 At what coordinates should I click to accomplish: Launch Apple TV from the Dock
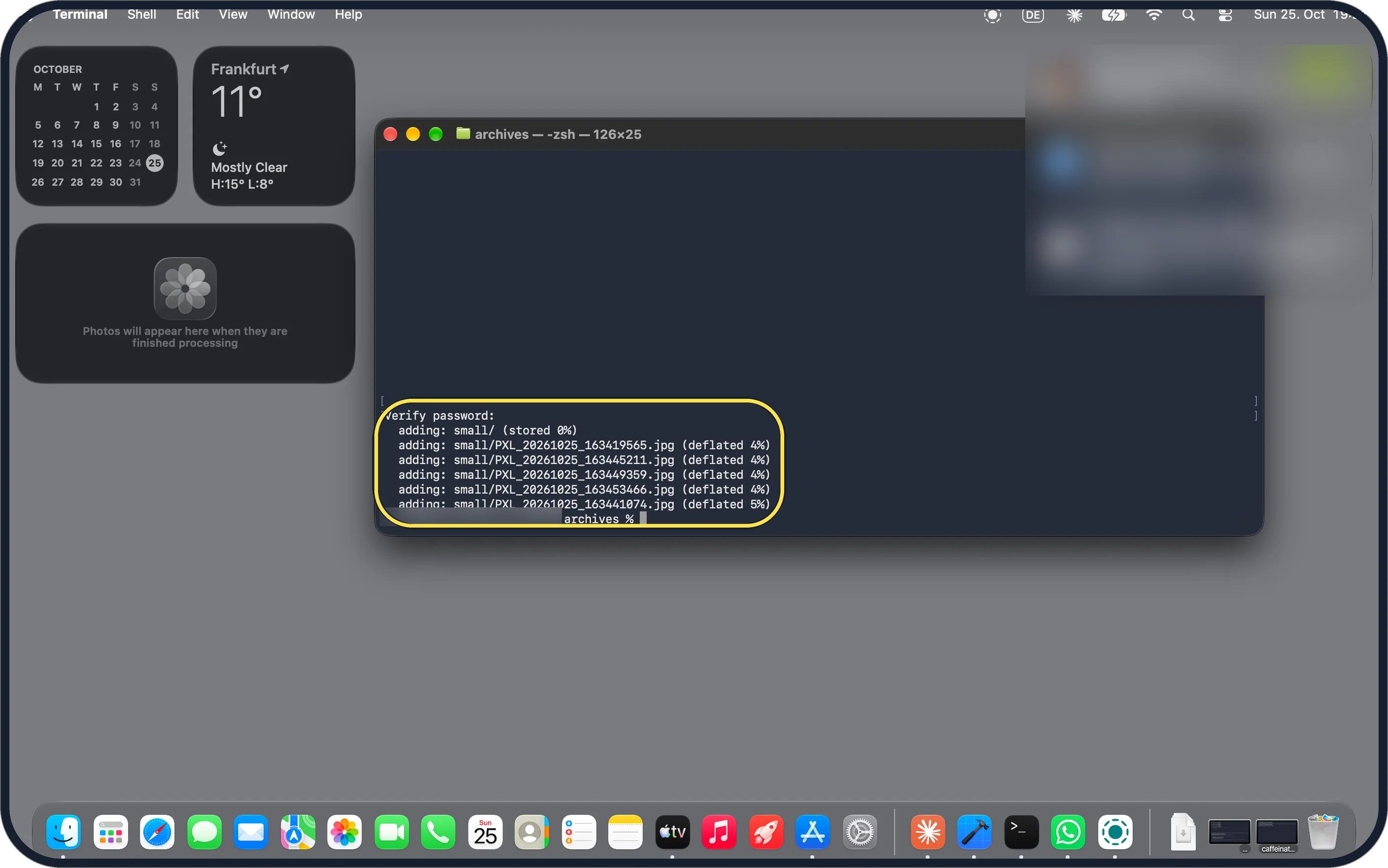672,832
